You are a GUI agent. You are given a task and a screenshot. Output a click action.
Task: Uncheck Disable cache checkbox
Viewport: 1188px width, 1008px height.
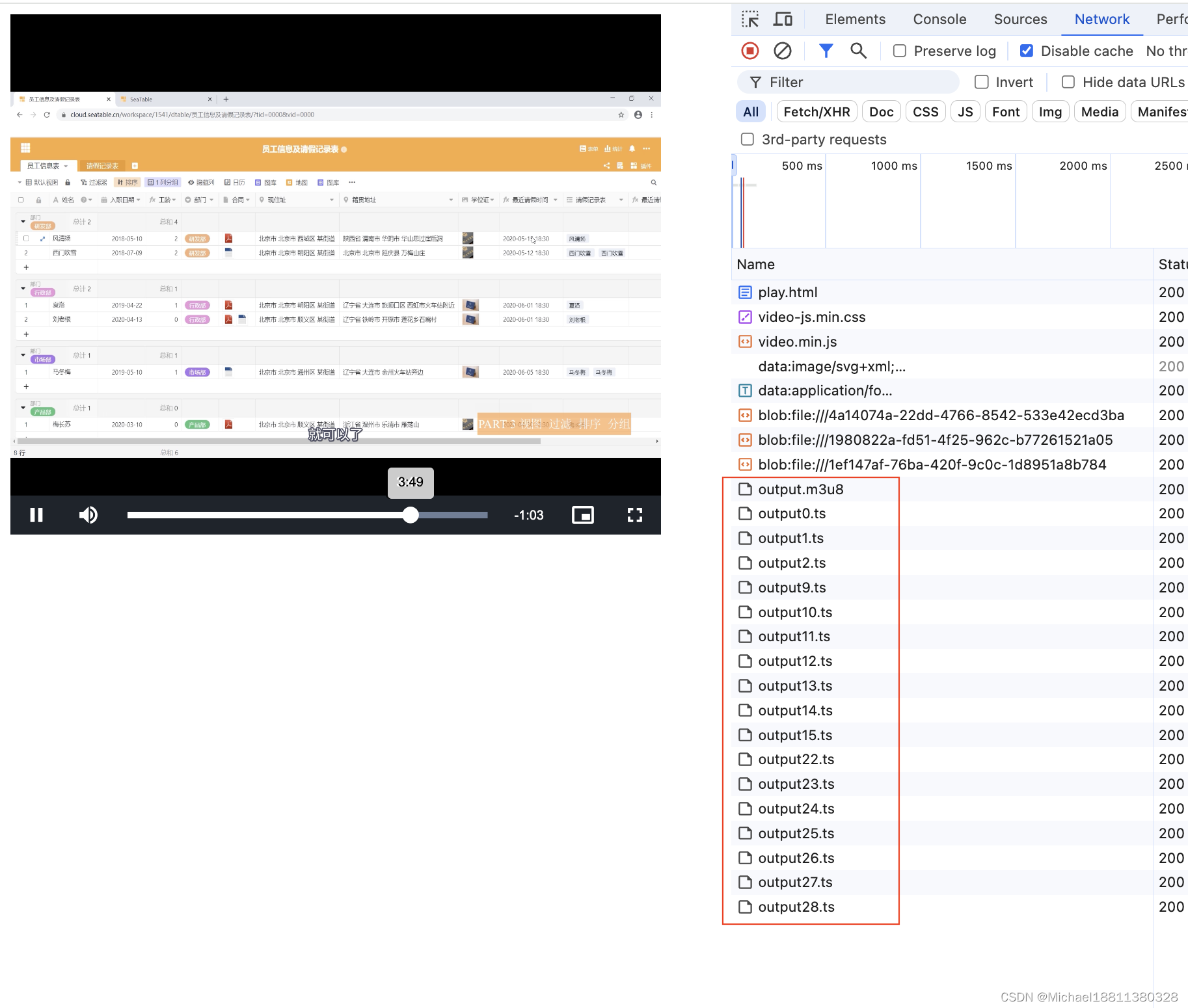pos(1027,51)
